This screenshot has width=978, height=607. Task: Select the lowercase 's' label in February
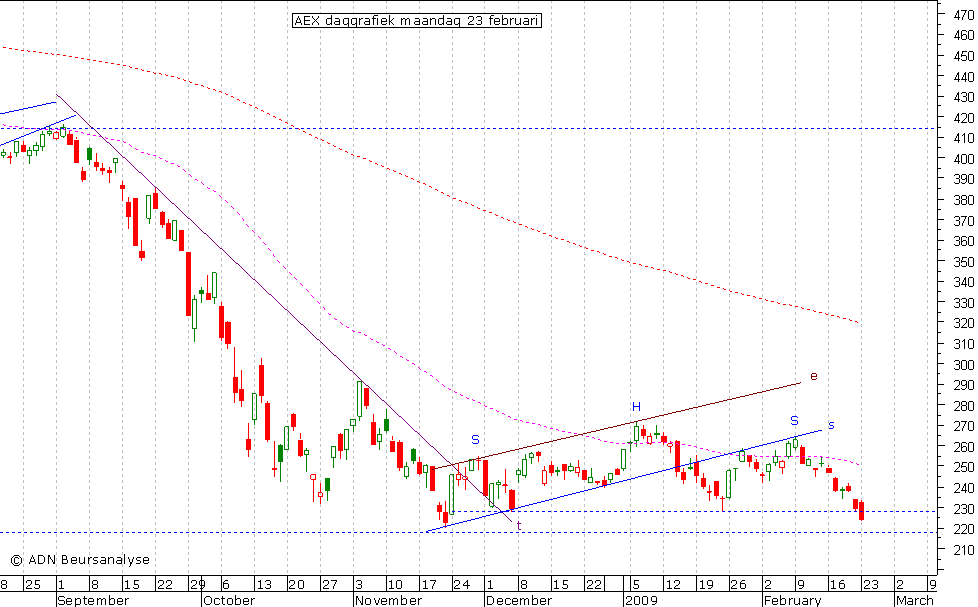click(x=830, y=425)
